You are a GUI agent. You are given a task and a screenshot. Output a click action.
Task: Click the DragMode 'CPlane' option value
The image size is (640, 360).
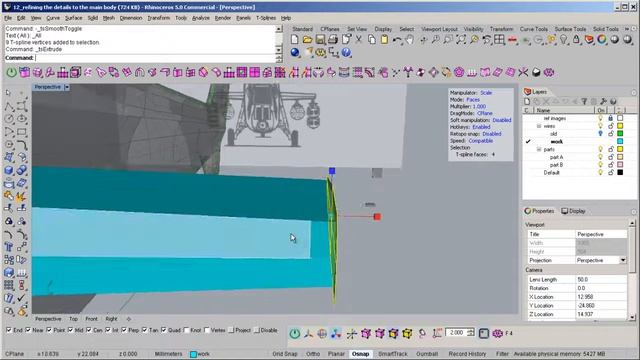[x=485, y=113]
